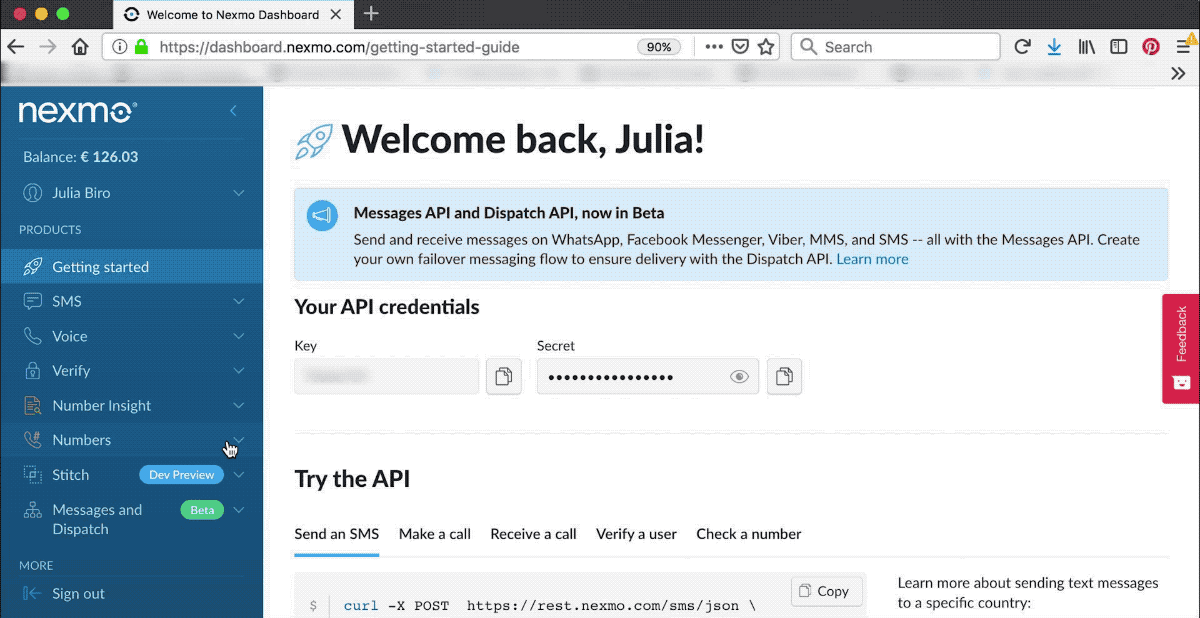Open the page actions three-dot menu
1200x618 pixels.
pyautogui.click(x=714, y=47)
